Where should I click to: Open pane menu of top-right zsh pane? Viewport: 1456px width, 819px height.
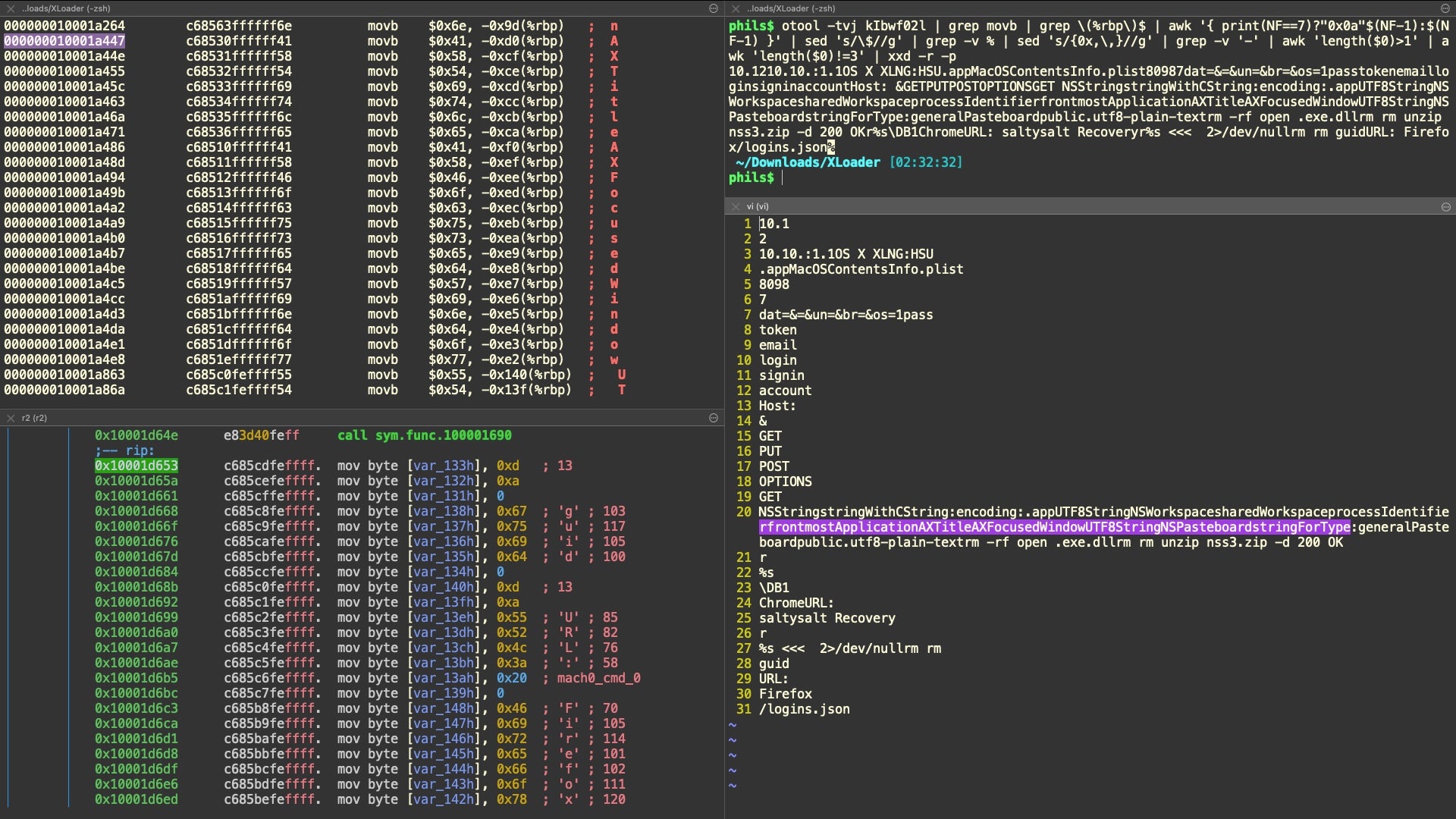click(x=1445, y=8)
